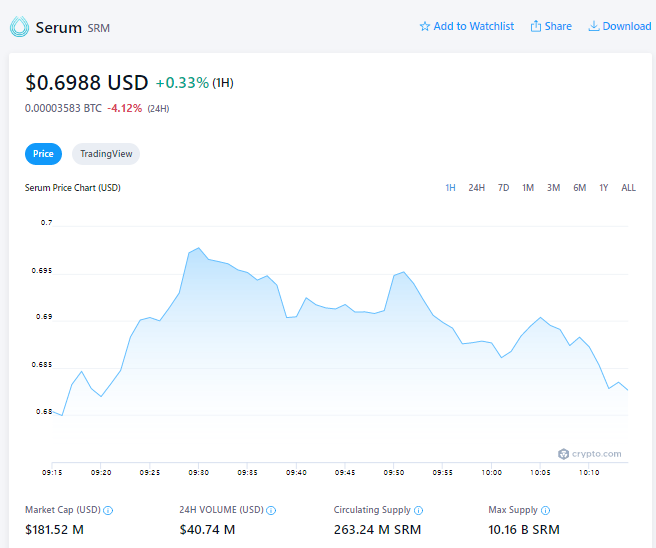Click the Market Cap (USD) label
Viewport: 656px width, 548px height.
click(63, 510)
